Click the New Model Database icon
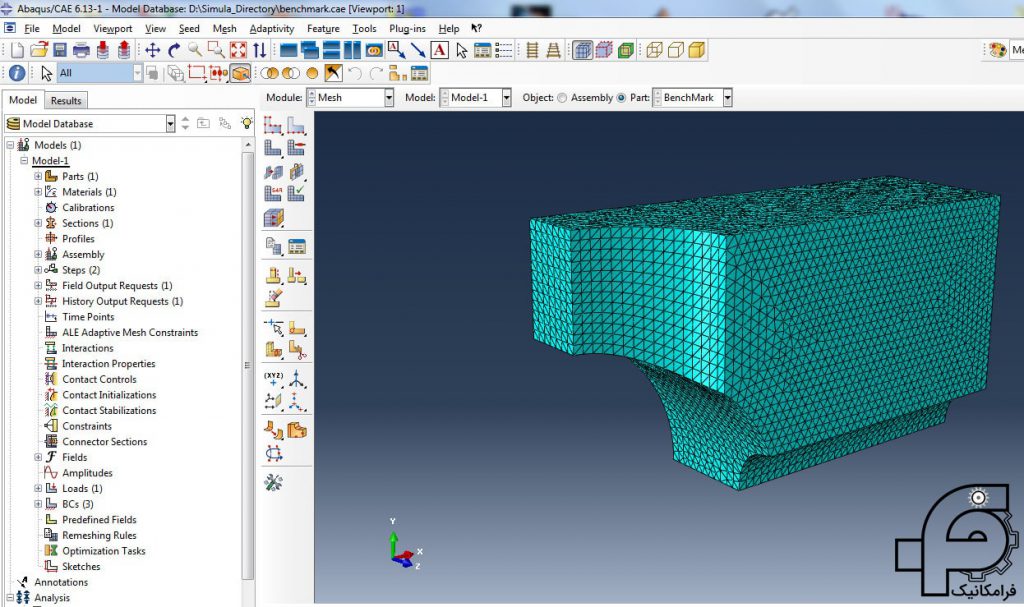 [x=18, y=50]
